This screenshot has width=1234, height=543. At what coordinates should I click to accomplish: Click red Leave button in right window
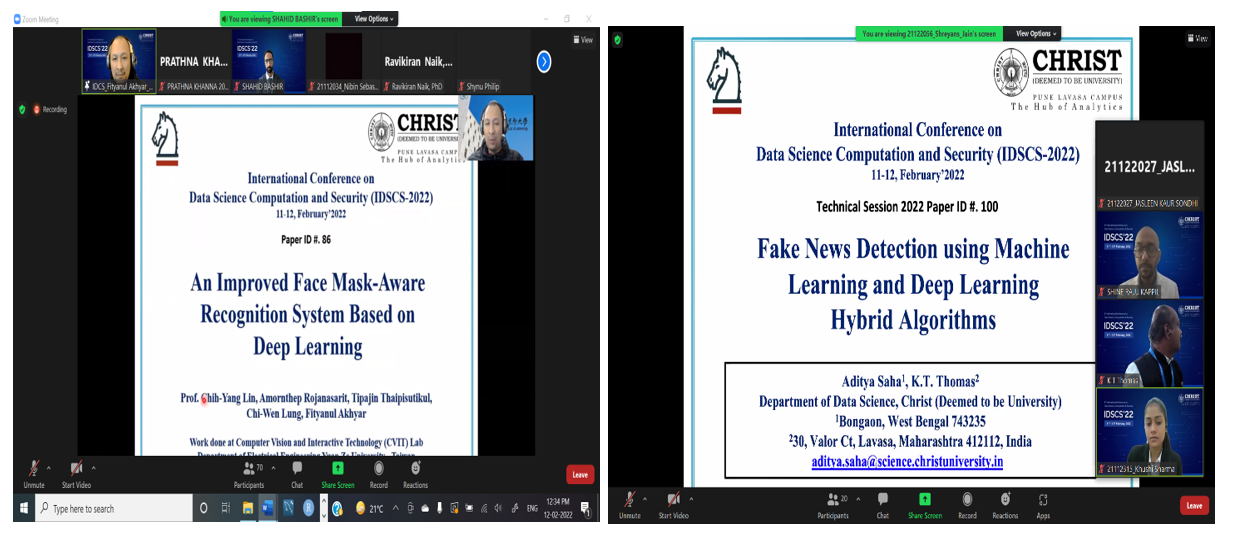pos(1194,505)
